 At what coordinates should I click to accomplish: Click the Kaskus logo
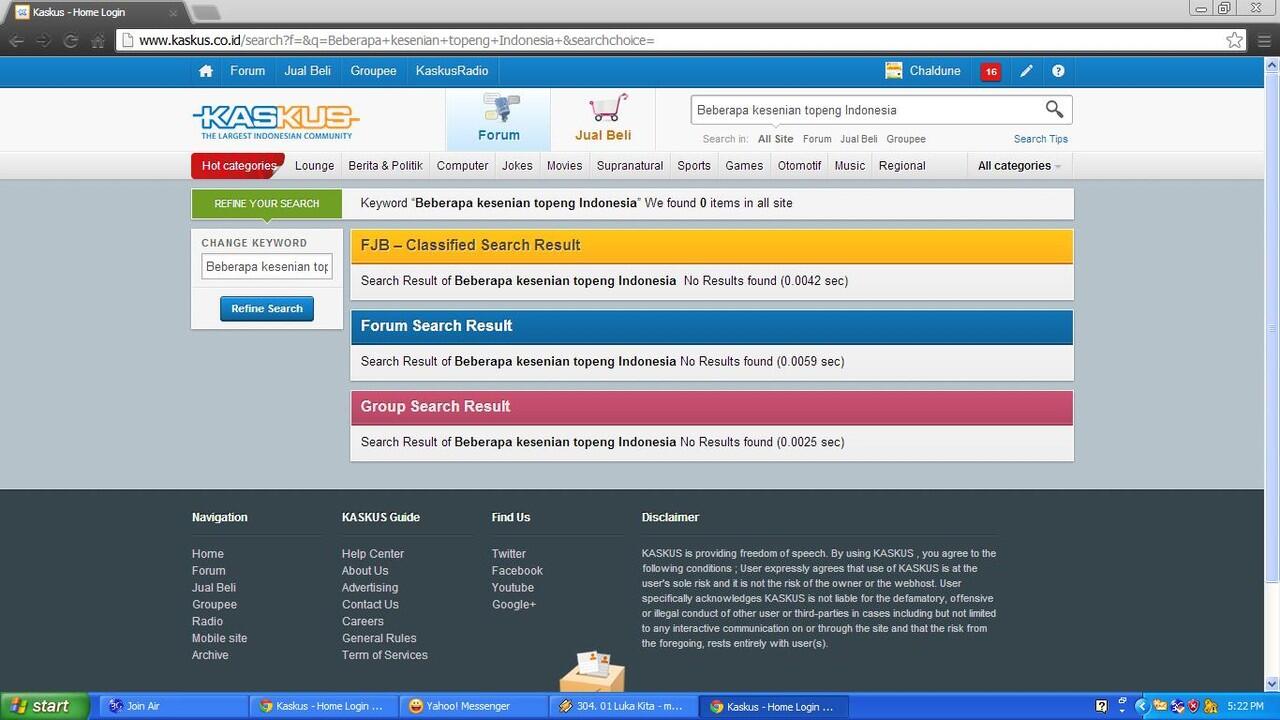276,122
